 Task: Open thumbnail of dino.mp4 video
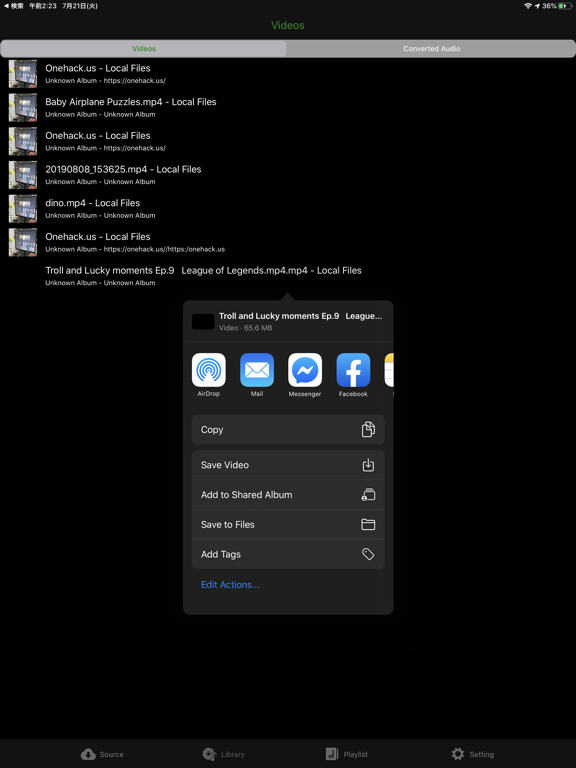click(23, 209)
